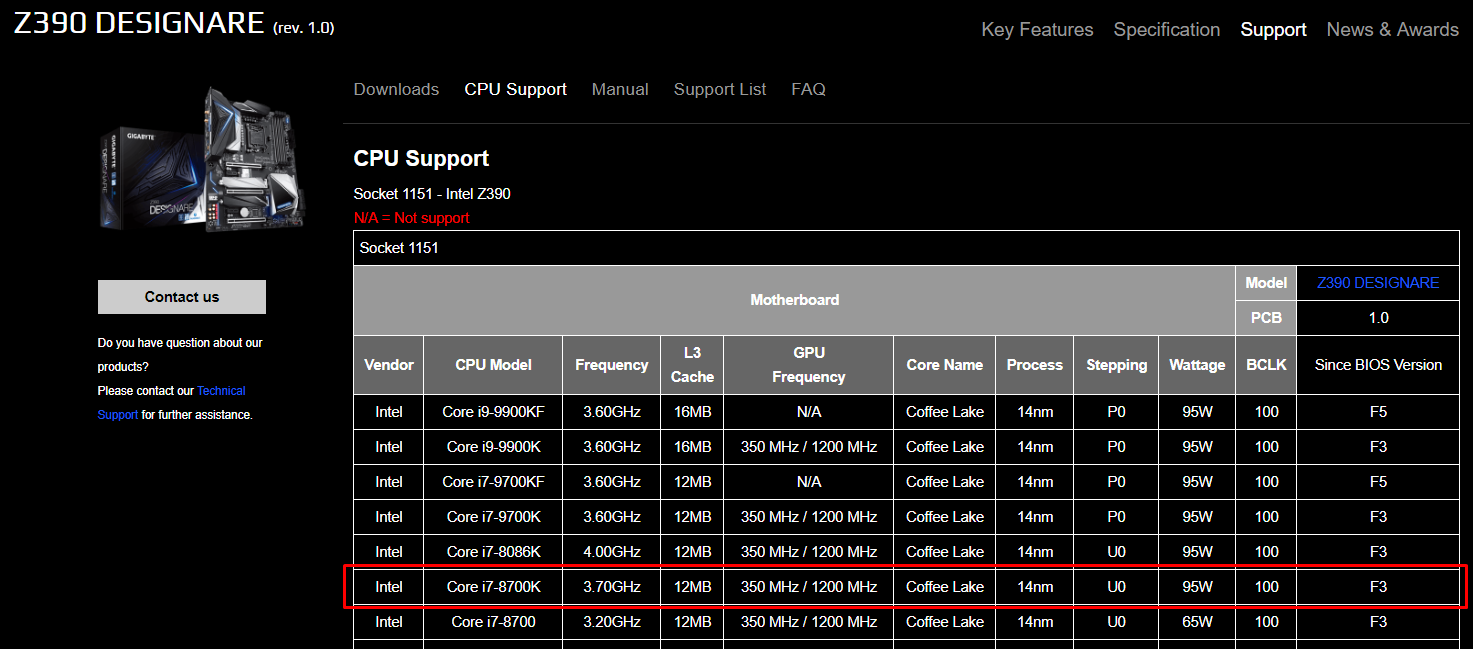Click the L3 Cache column header
Screen dimensions: 1473x649
[x=692, y=365]
